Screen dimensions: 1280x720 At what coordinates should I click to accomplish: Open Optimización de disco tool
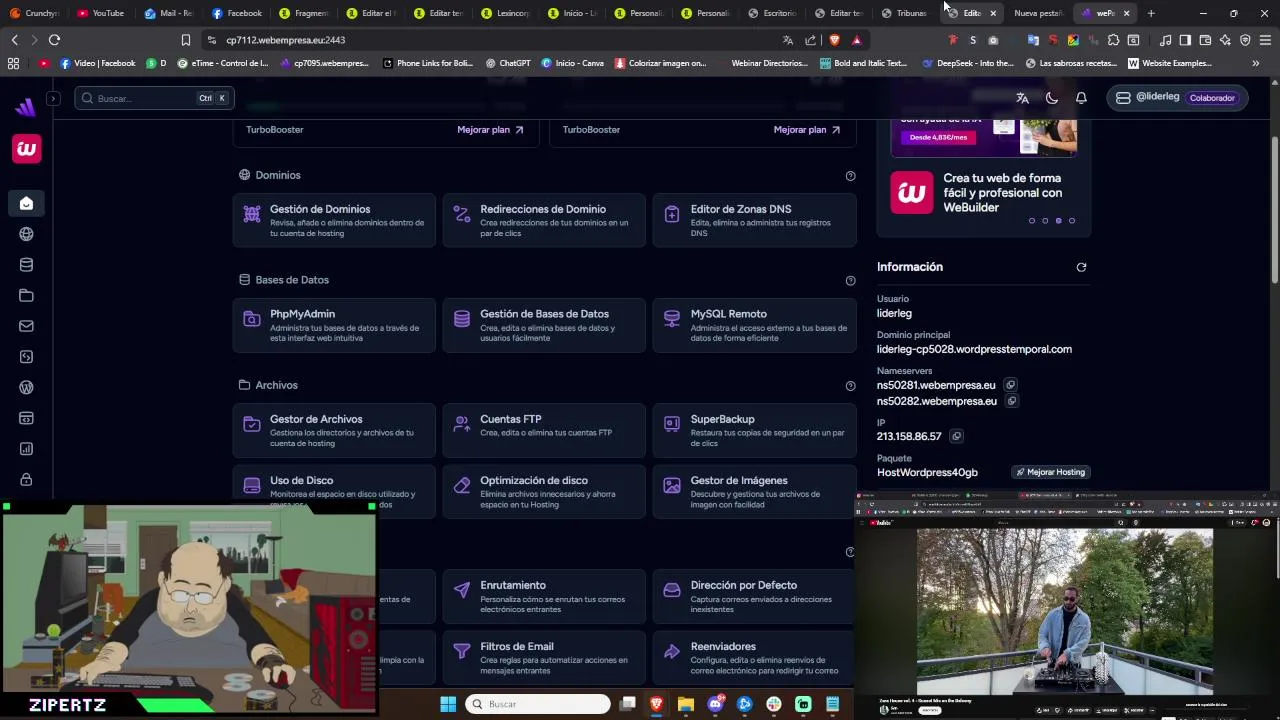[x=544, y=491]
